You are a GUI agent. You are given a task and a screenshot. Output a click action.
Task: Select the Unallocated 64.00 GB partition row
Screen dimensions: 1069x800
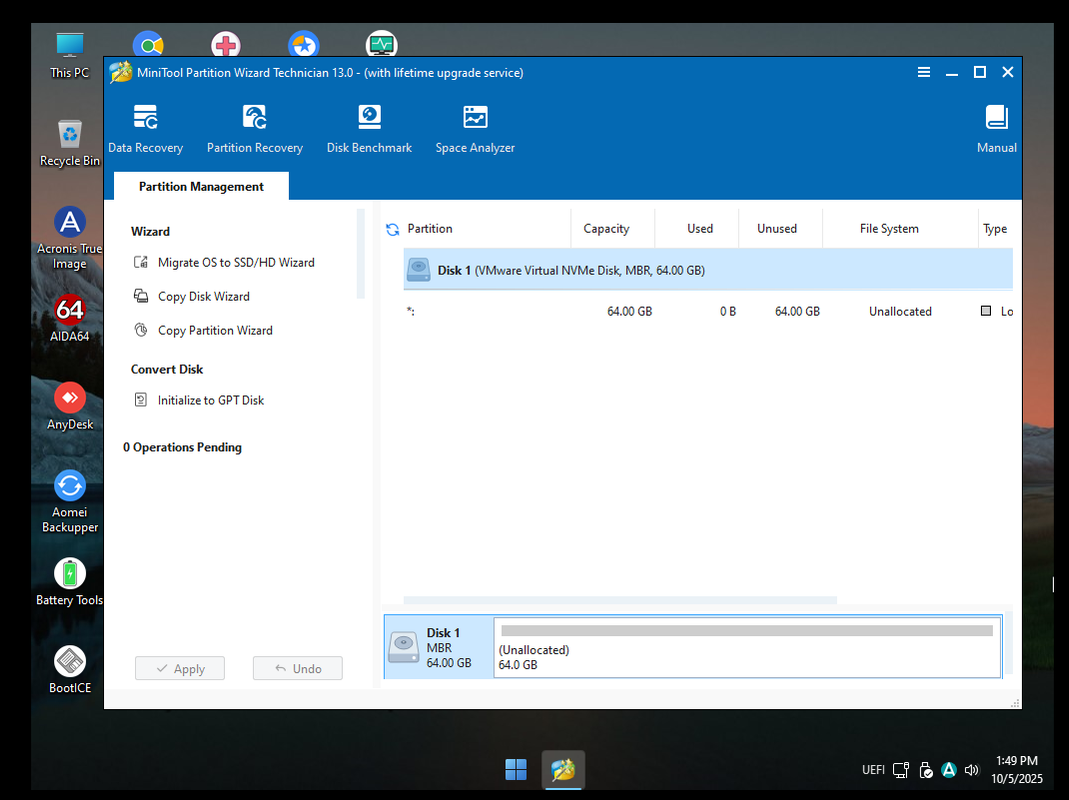708,311
